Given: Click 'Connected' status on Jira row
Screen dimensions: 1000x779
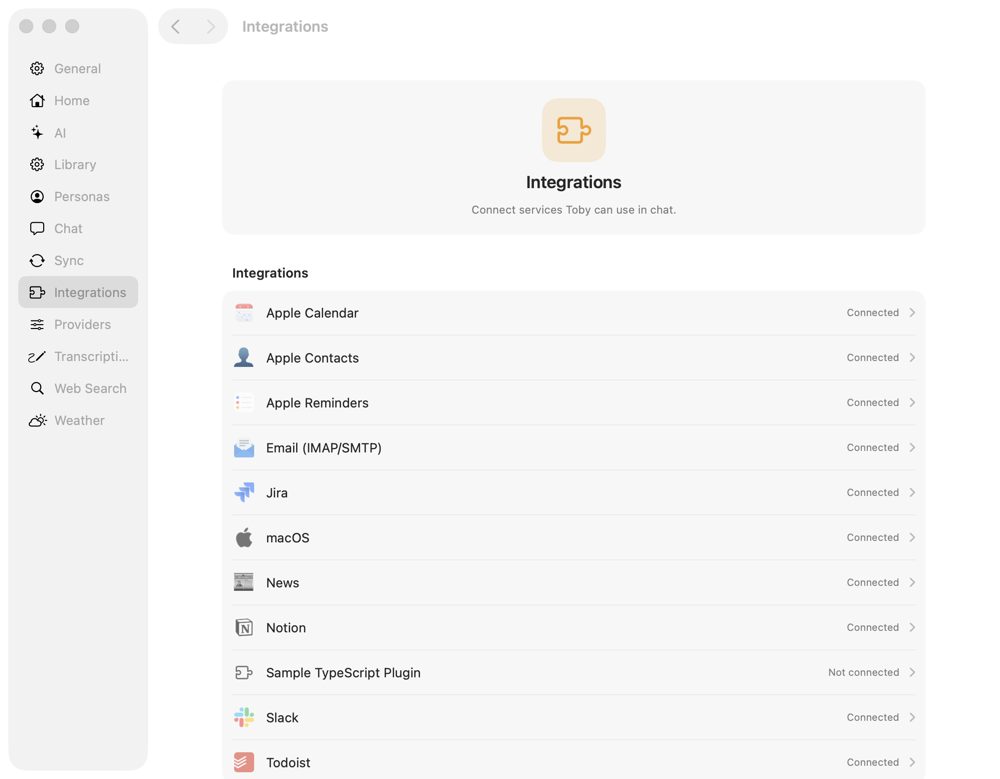Looking at the screenshot, I should tap(872, 493).
